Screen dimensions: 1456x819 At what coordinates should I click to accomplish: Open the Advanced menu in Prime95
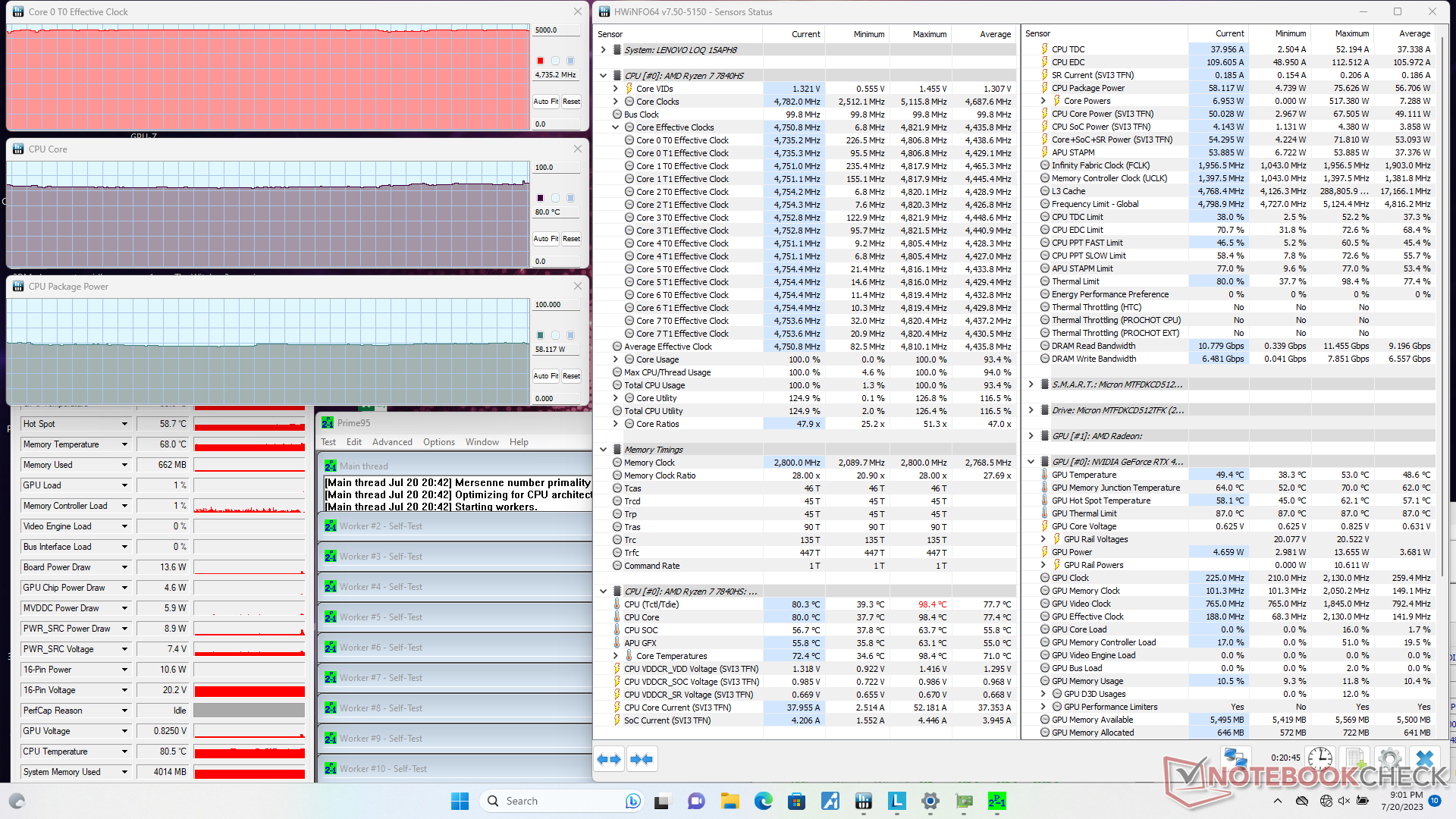point(392,442)
